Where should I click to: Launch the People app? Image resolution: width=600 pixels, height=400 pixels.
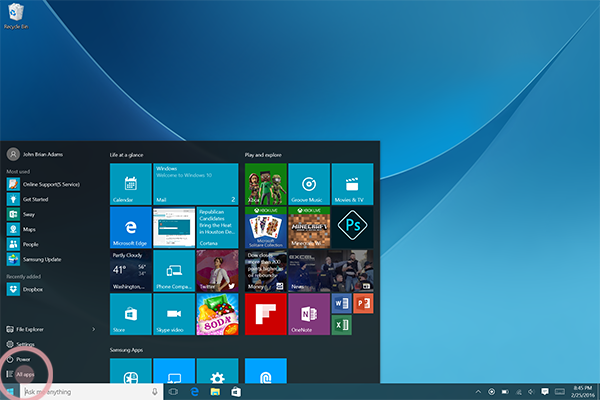click(23, 244)
